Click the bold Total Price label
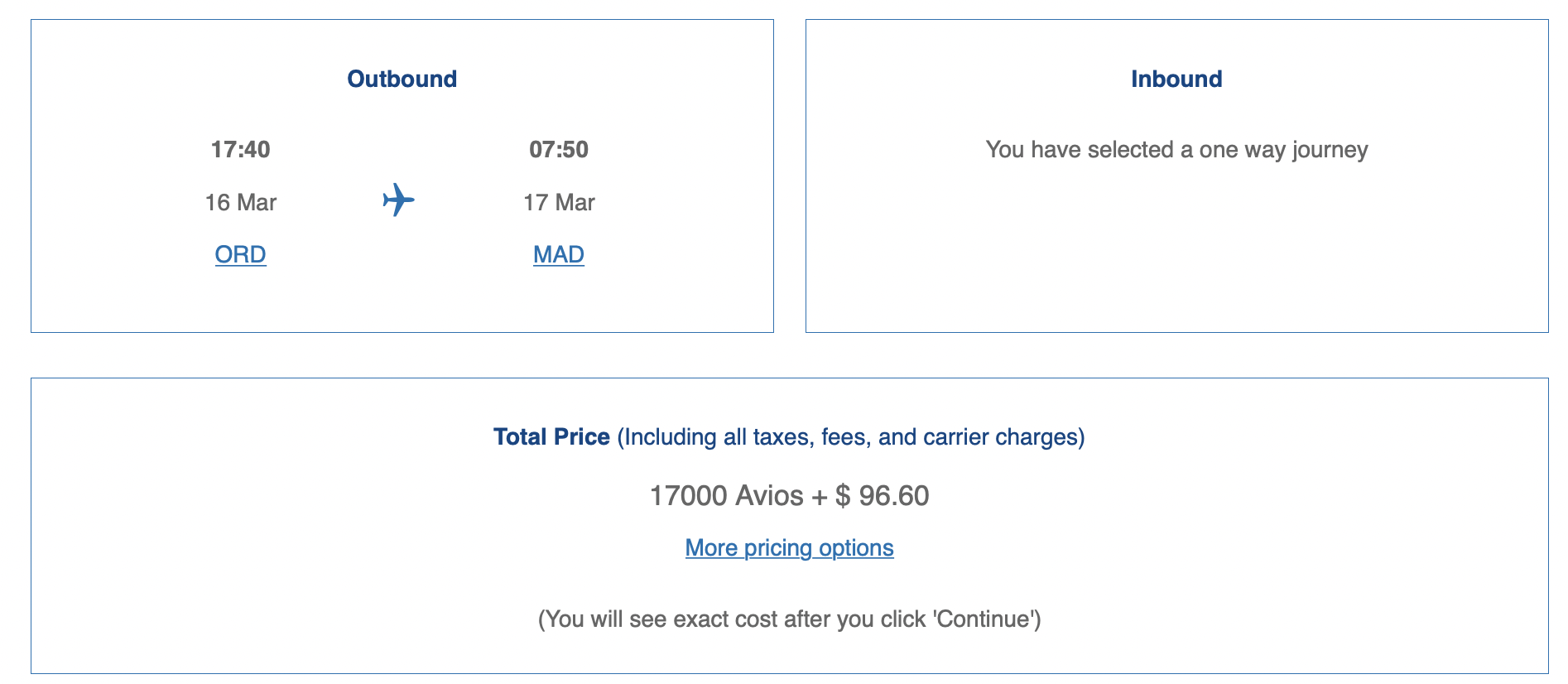The image size is (1568, 684). point(551,436)
